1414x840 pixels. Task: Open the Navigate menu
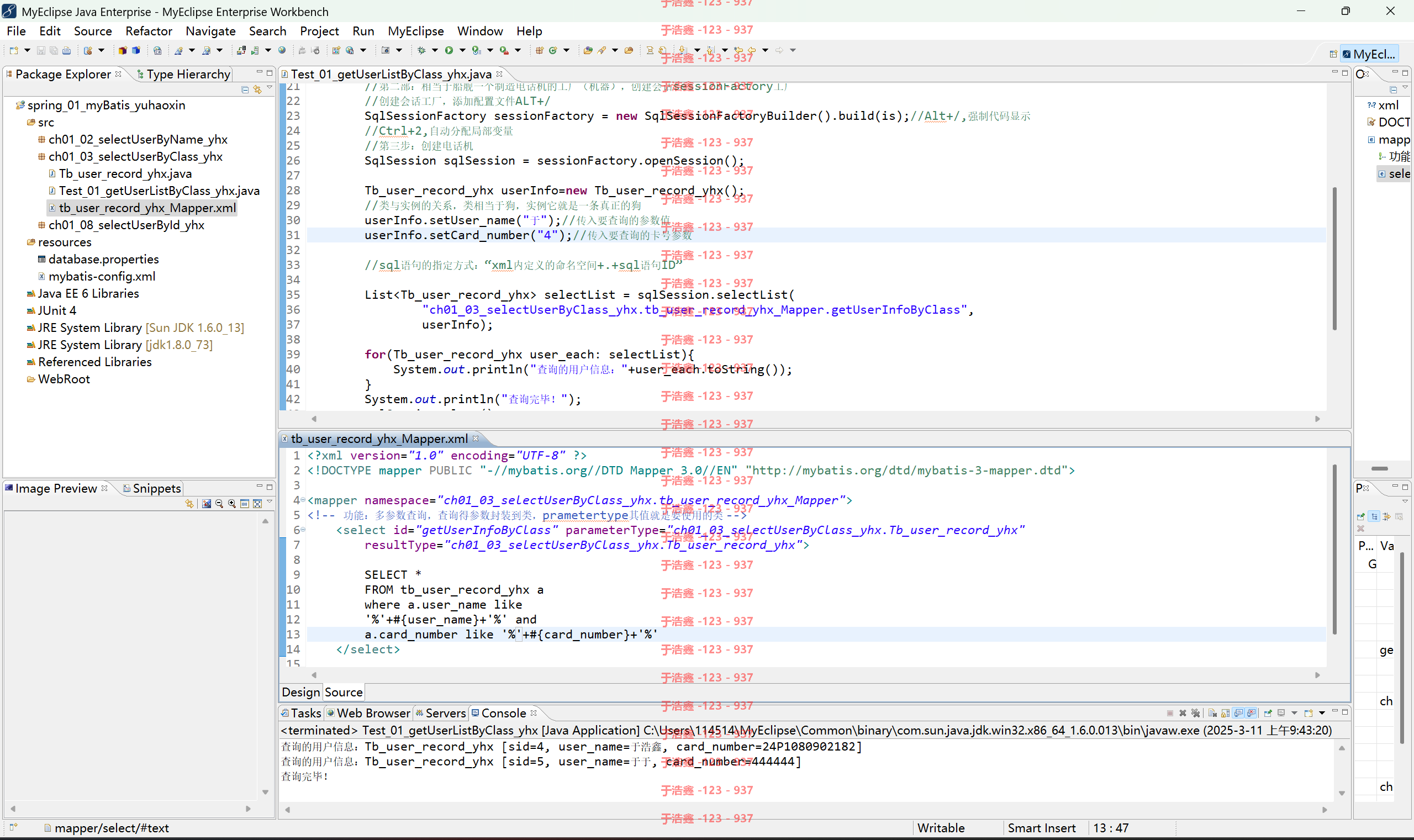[210, 31]
